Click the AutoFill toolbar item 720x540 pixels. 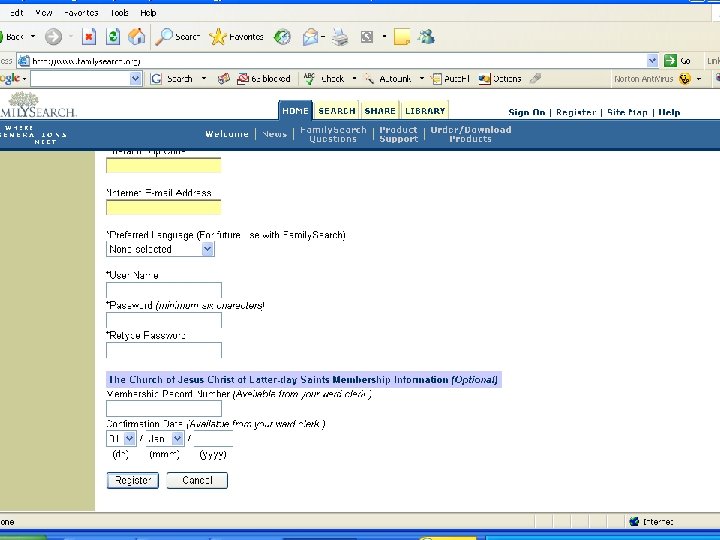pyautogui.click(x=450, y=79)
